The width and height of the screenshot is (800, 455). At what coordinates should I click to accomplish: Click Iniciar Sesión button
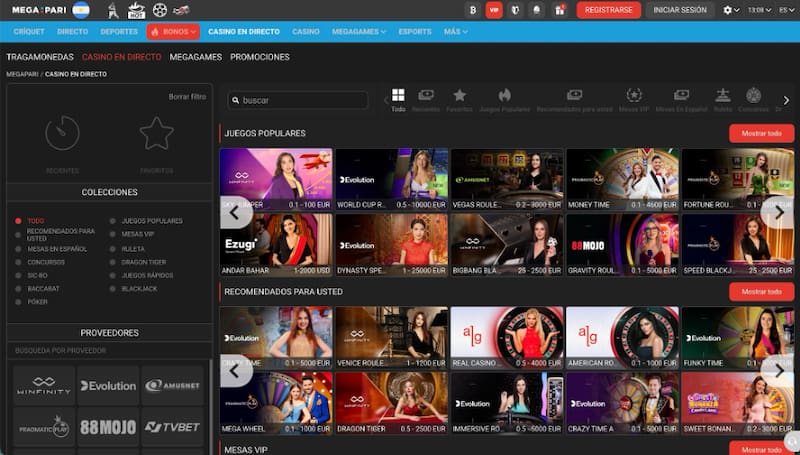[x=680, y=10]
